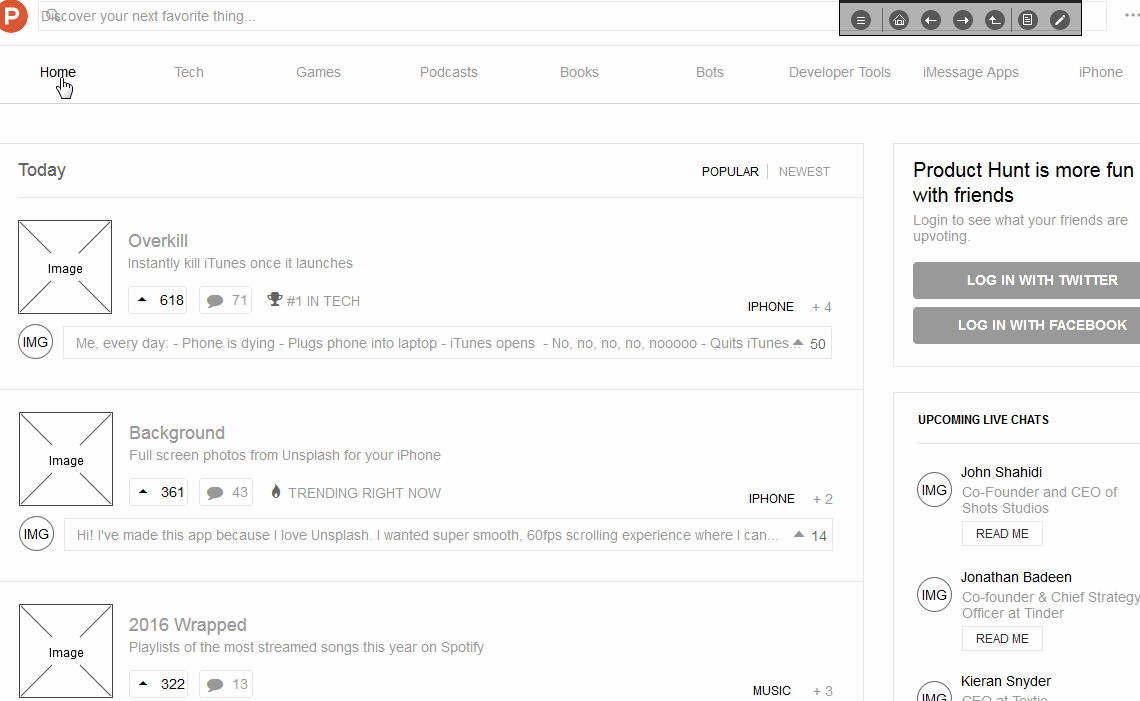Open John Shahidi's name link

(x=1001, y=472)
